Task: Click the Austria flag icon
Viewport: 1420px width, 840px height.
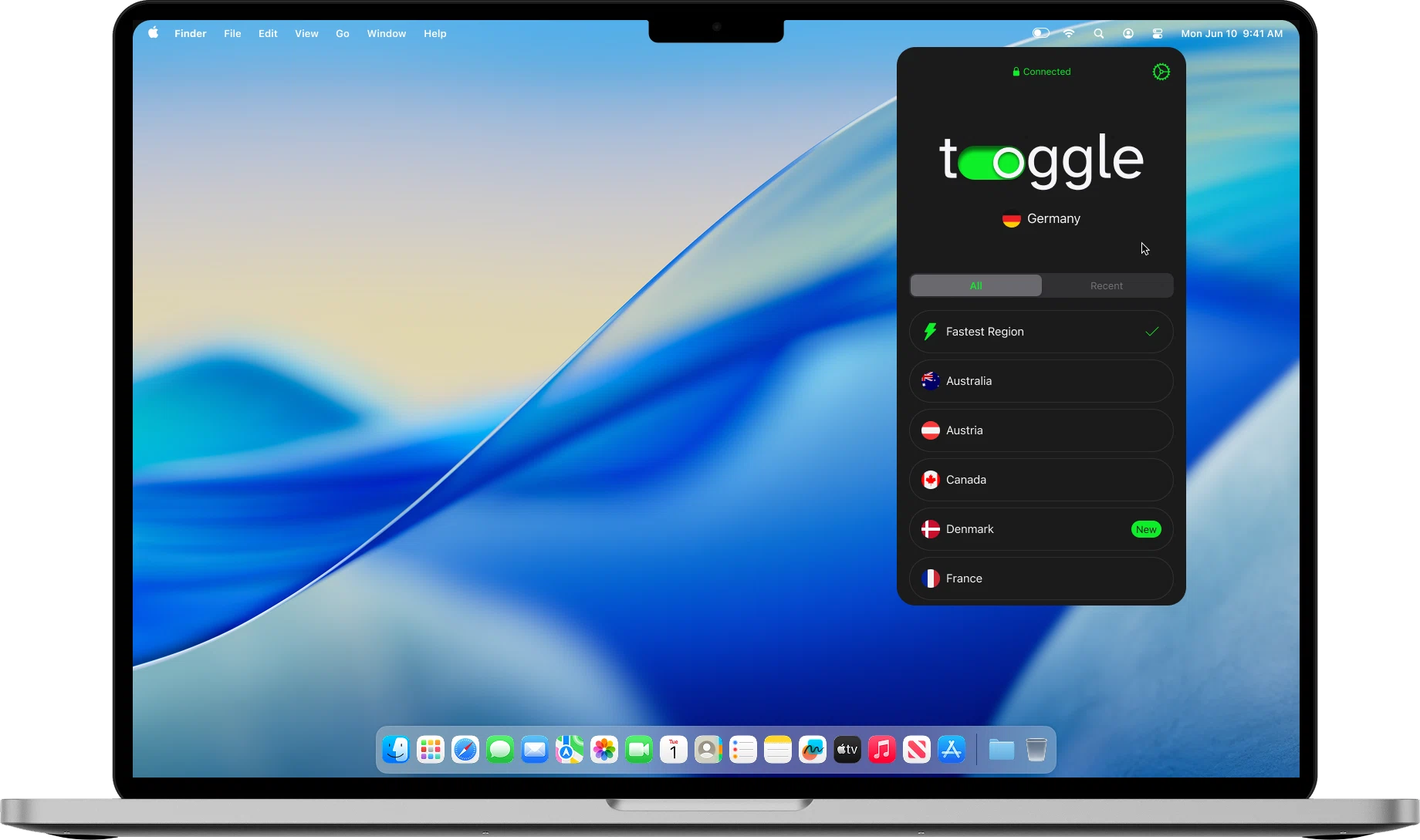Action: pos(931,430)
